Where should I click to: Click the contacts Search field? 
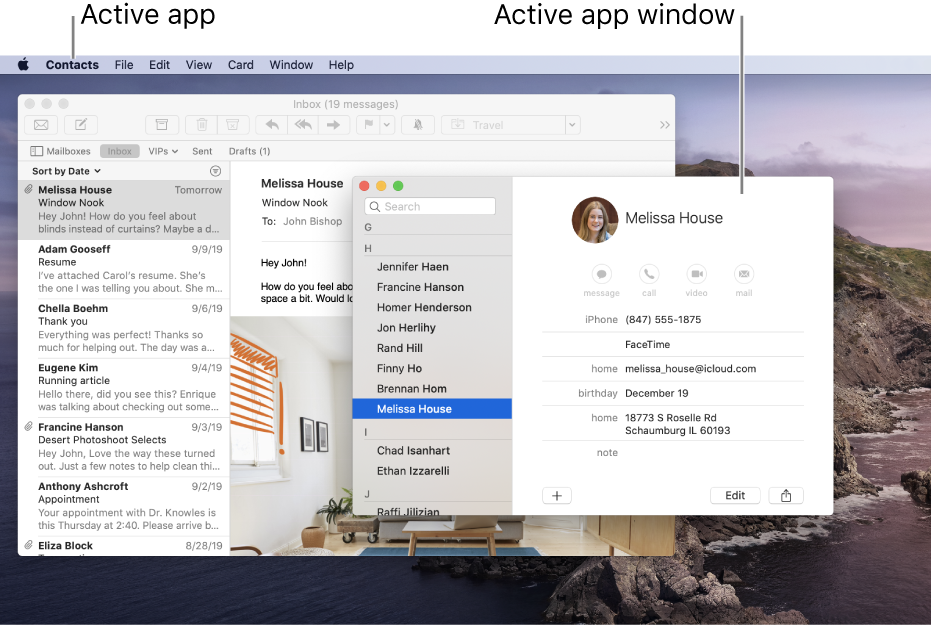click(x=430, y=206)
